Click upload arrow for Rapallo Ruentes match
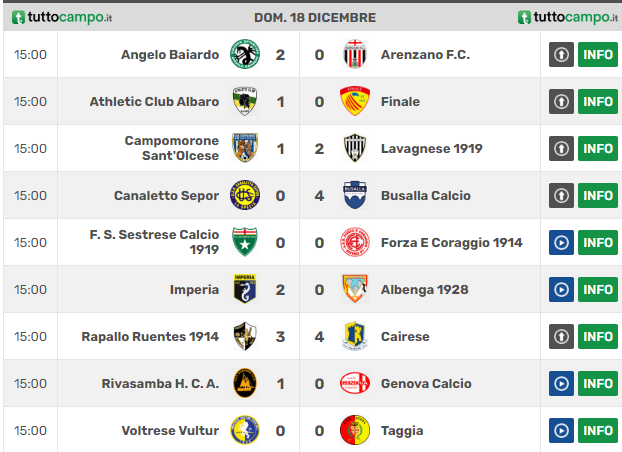The image size is (622, 452). [561, 336]
